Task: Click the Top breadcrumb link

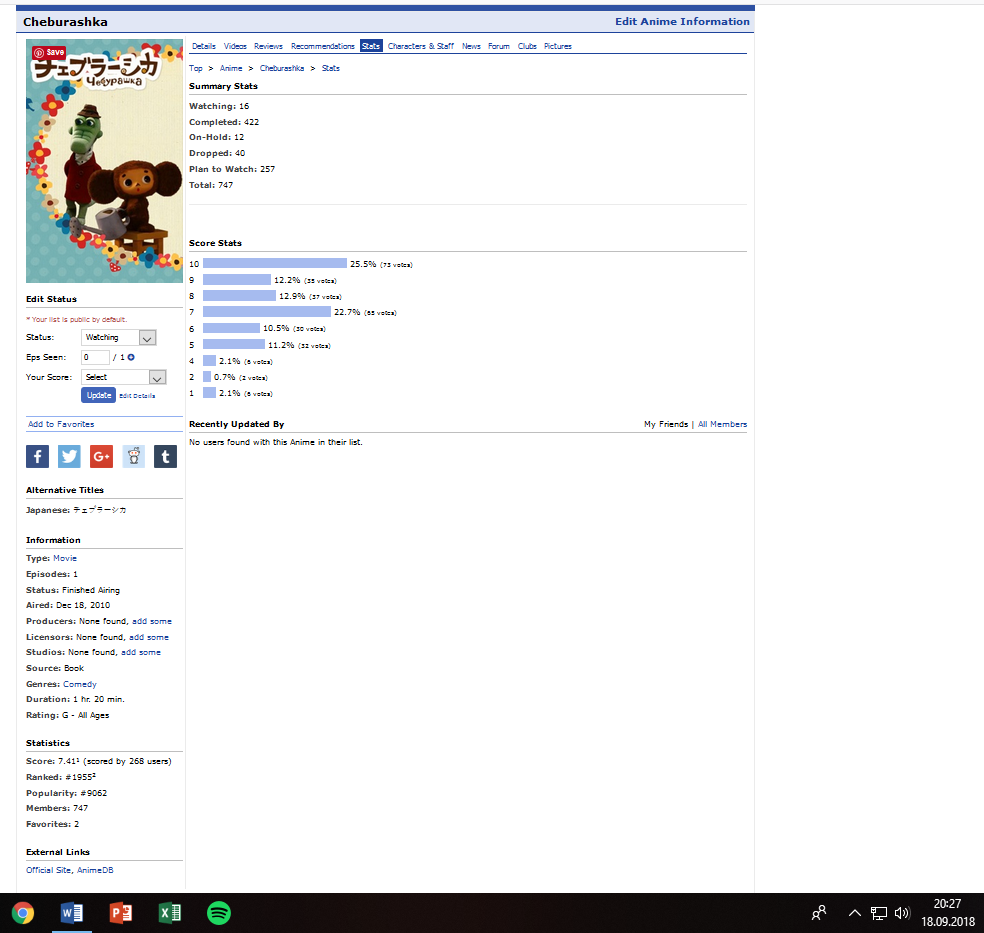Action: click(196, 68)
